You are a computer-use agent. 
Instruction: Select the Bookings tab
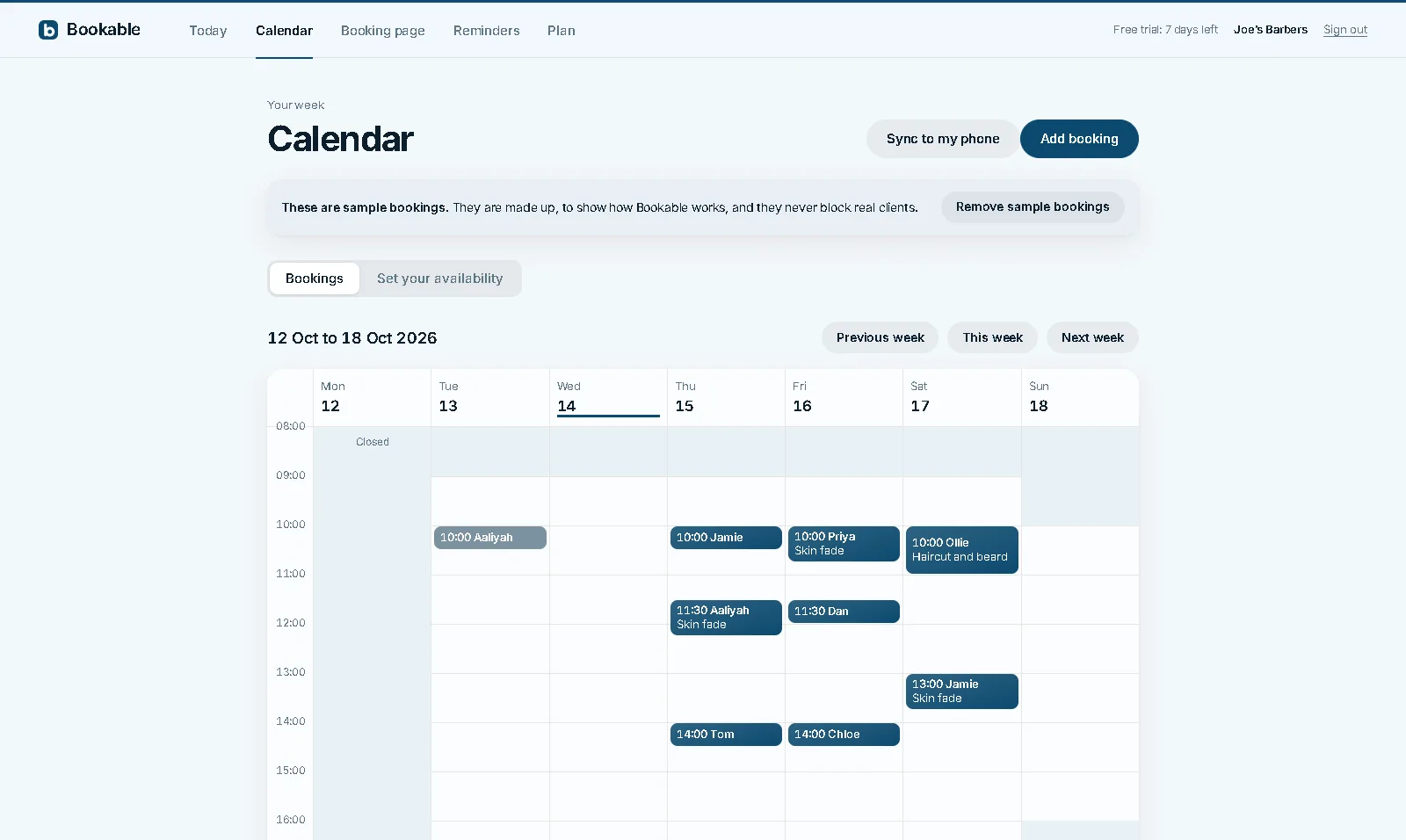point(315,279)
